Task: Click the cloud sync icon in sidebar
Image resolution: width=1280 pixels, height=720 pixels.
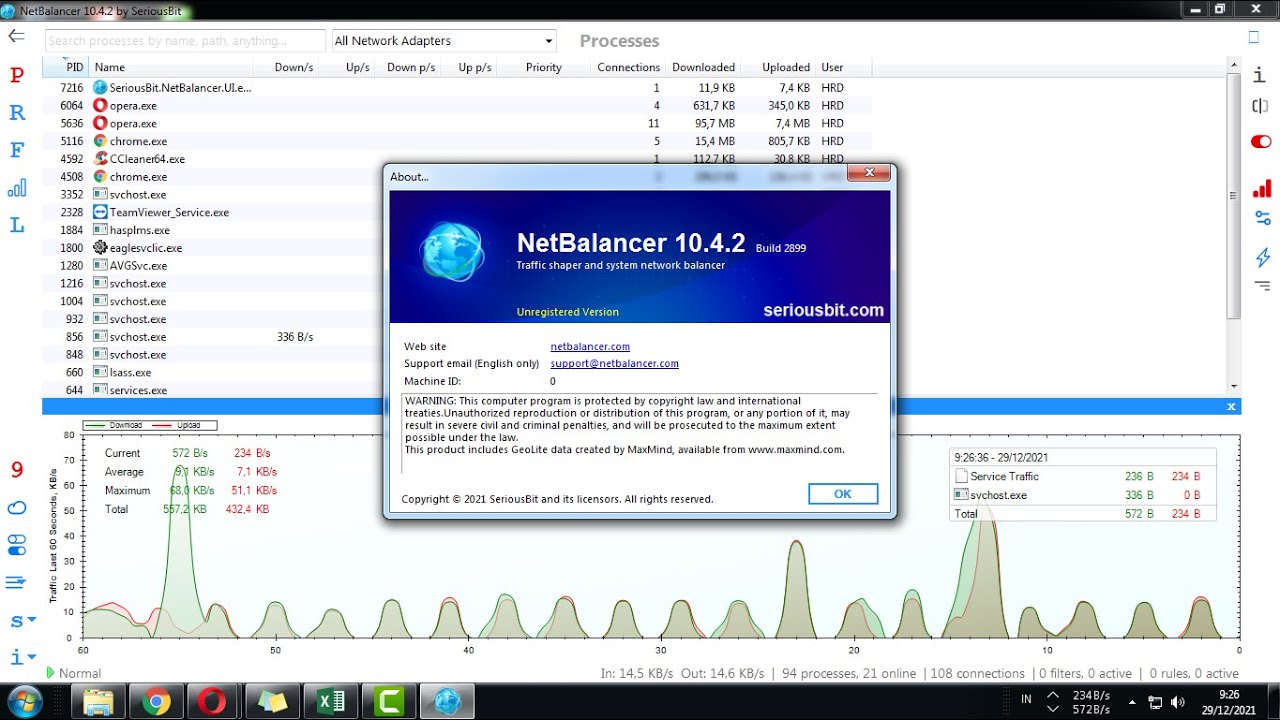Action: click(16, 508)
